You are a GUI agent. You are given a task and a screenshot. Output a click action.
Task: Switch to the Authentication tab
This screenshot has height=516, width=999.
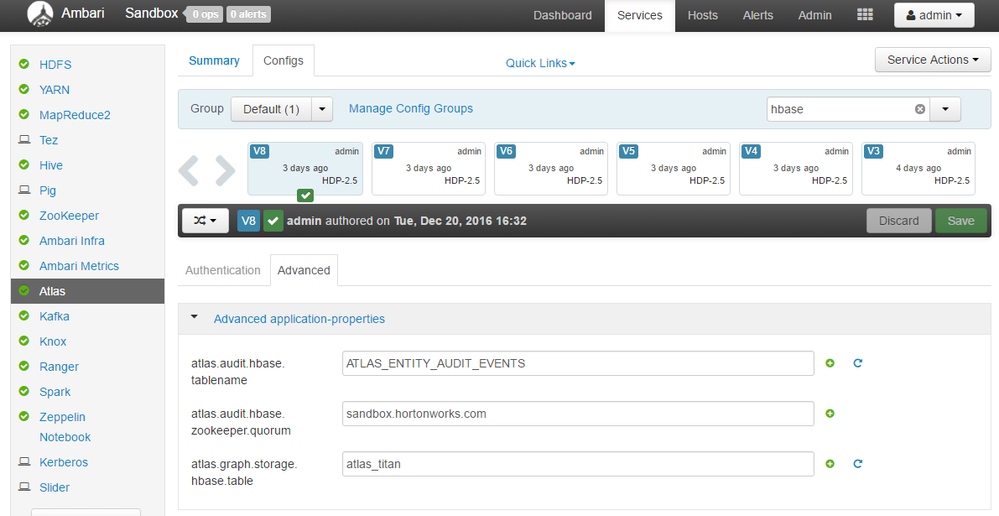click(223, 270)
